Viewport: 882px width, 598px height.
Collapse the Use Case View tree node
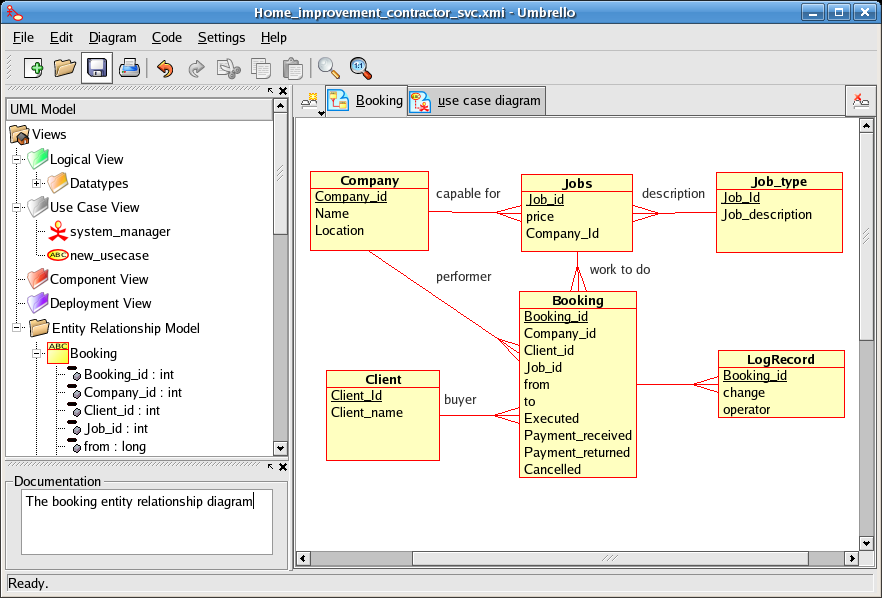tap(16, 208)
